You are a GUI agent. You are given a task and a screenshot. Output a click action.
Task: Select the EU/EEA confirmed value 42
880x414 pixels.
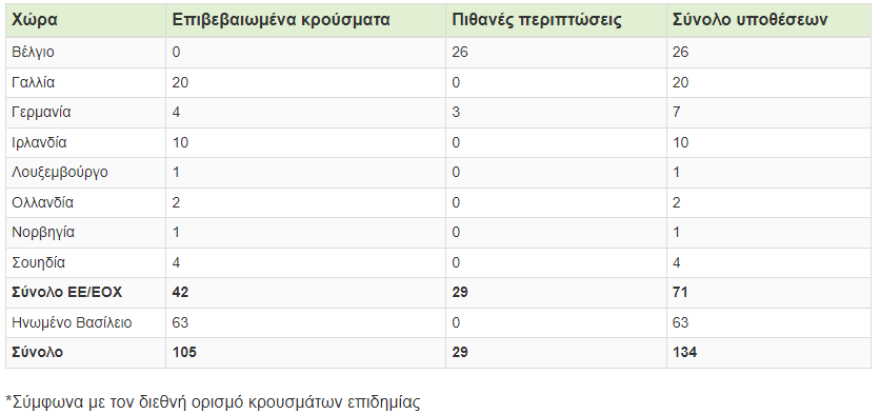181,292
